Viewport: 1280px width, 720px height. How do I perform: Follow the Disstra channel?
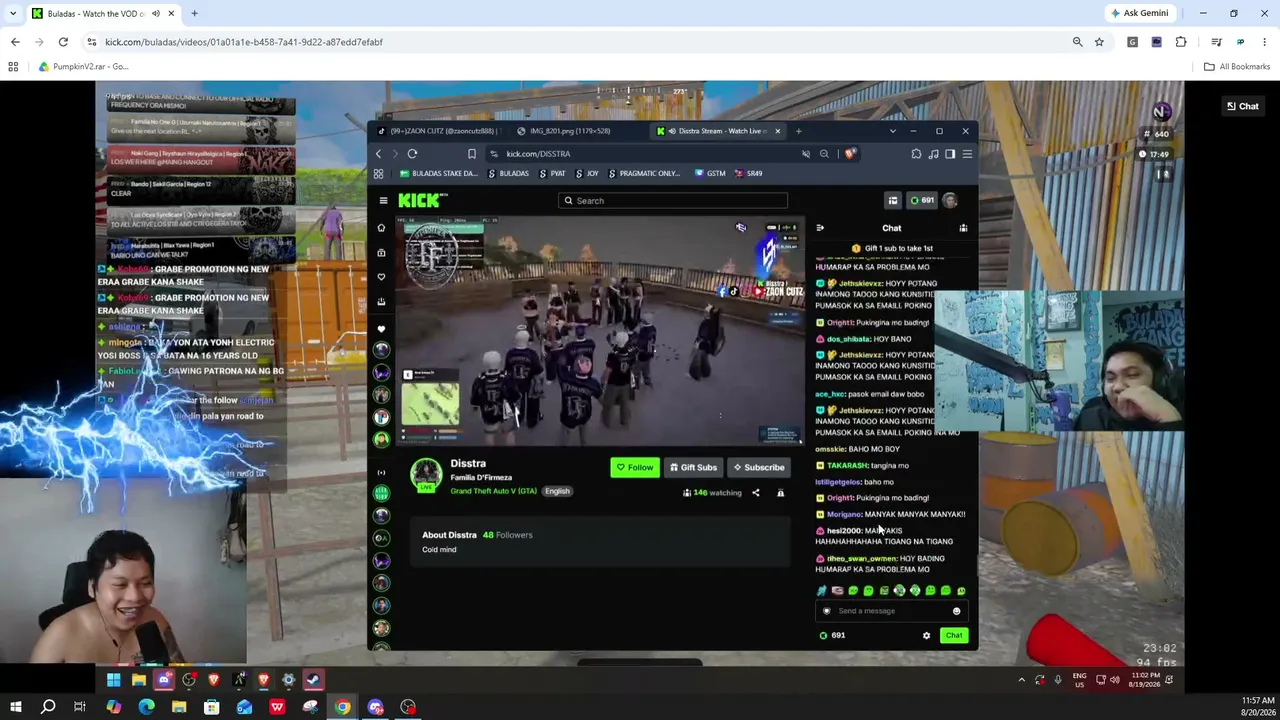pos(635,467)
